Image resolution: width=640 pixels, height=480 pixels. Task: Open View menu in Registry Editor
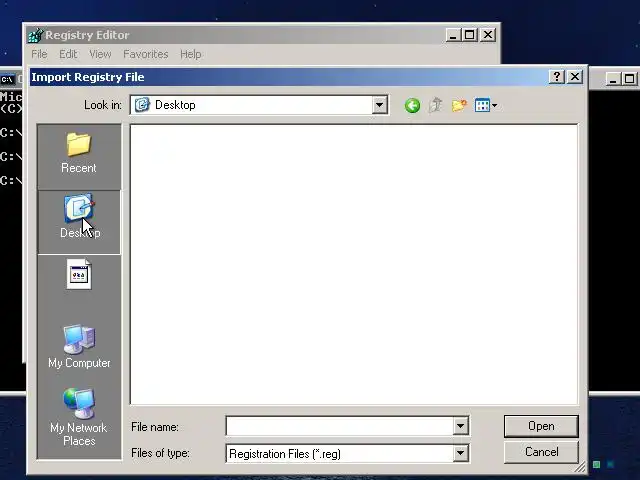100,54
